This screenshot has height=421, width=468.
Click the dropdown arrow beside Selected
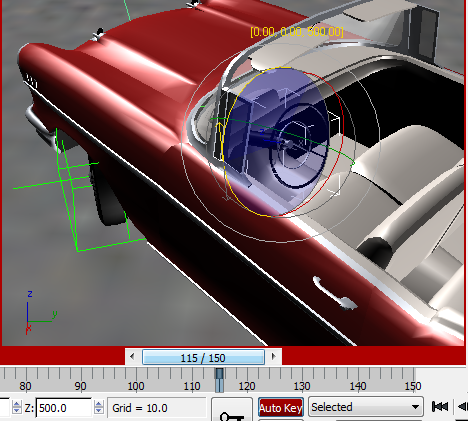(x=415, y=407)
